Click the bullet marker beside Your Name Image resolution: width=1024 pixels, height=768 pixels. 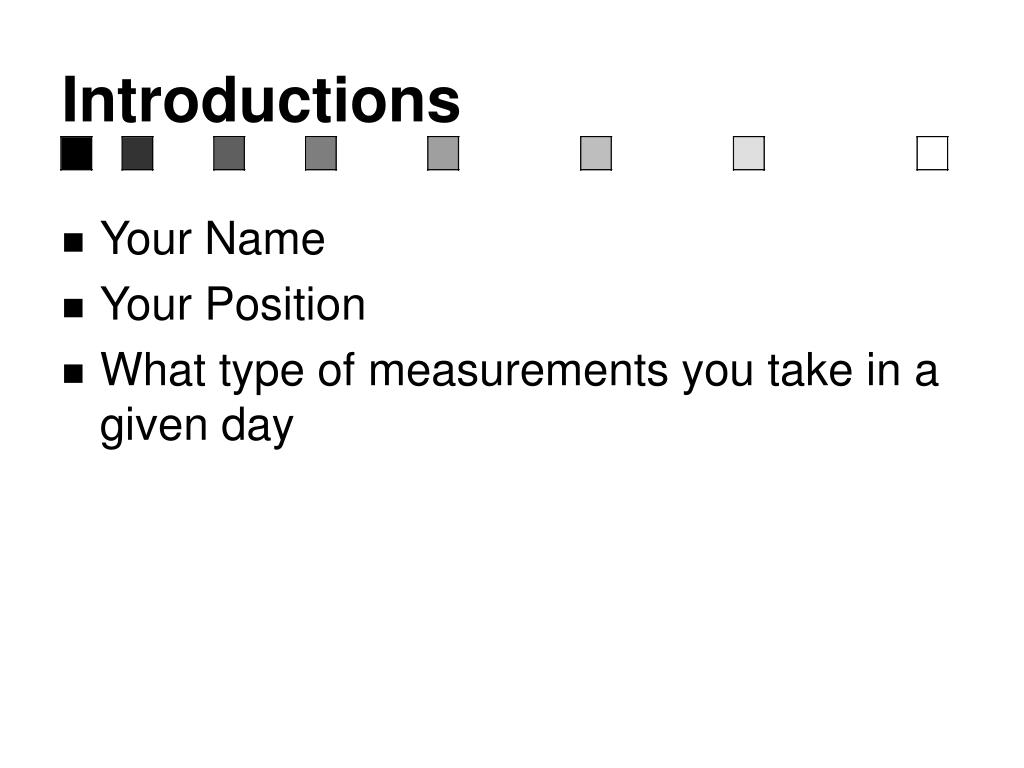74,242
